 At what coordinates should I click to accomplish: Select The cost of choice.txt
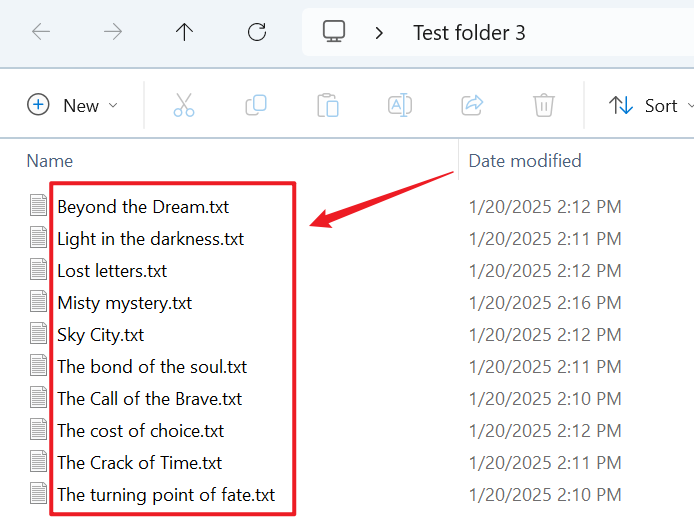[x=141, y=431]
